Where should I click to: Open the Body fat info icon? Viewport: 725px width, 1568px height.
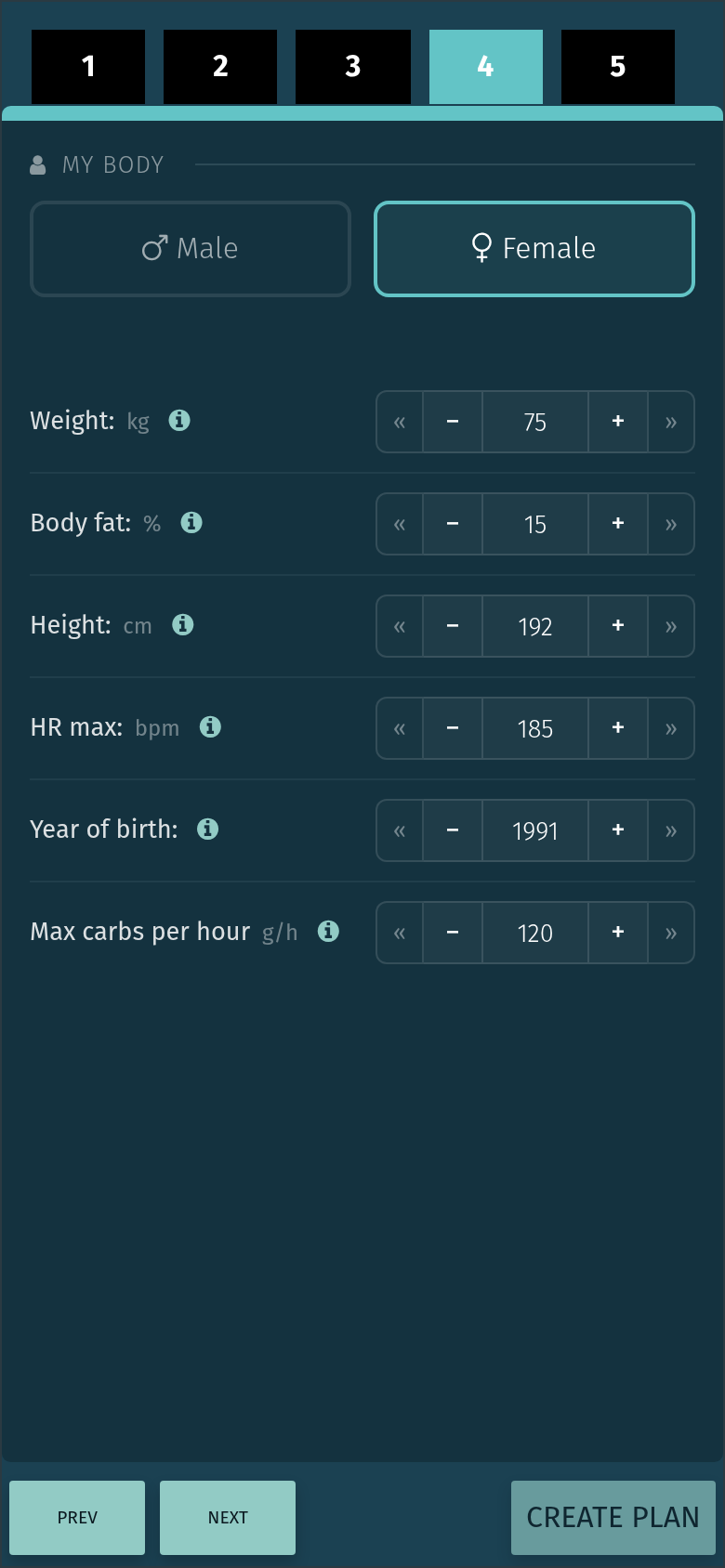pos(191,522)
